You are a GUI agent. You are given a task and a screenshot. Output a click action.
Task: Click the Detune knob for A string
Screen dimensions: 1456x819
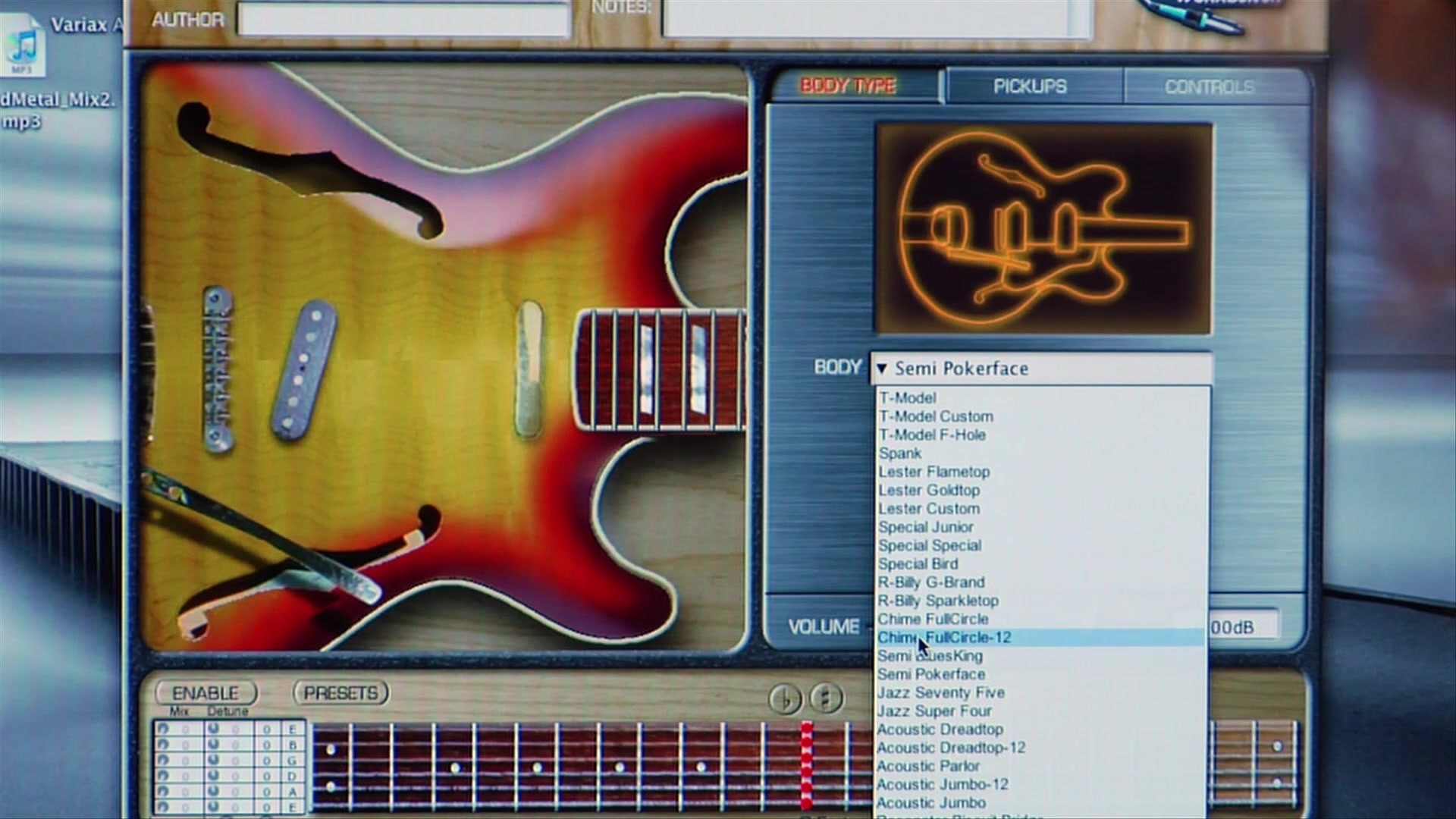[x=213, y=792]
